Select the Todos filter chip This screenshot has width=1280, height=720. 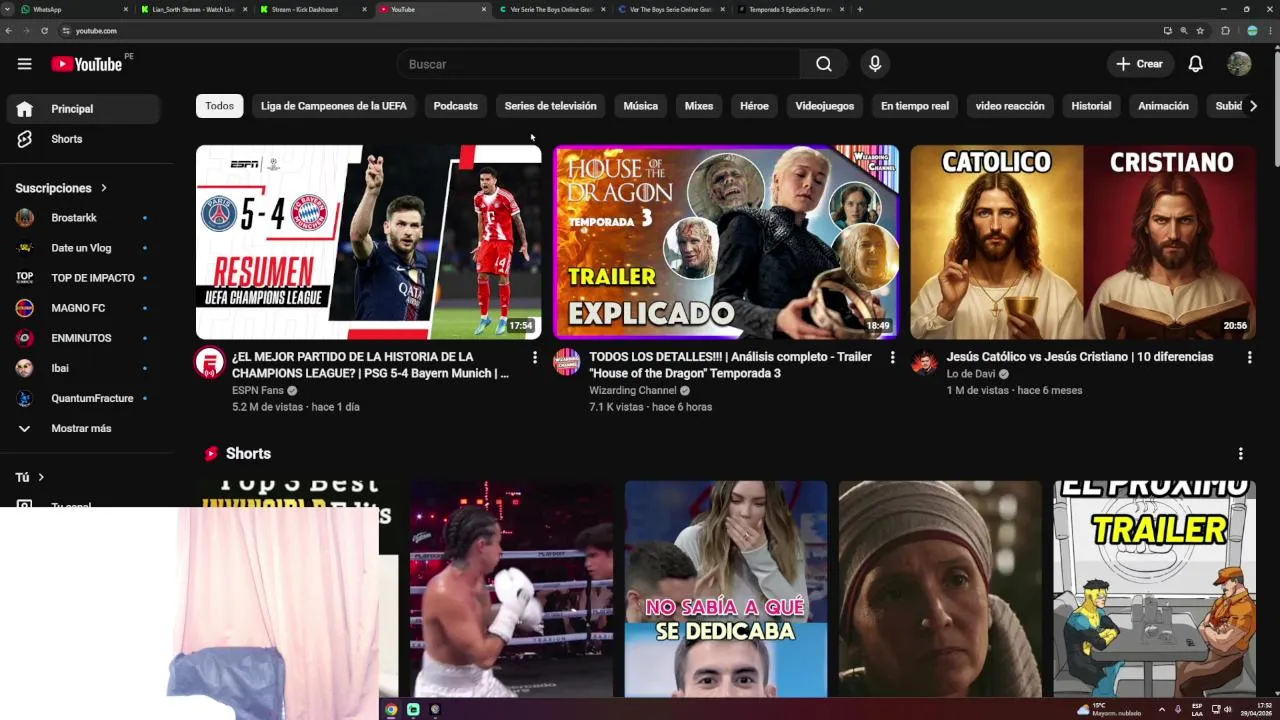pyautogui.click(x=219, y=106)
